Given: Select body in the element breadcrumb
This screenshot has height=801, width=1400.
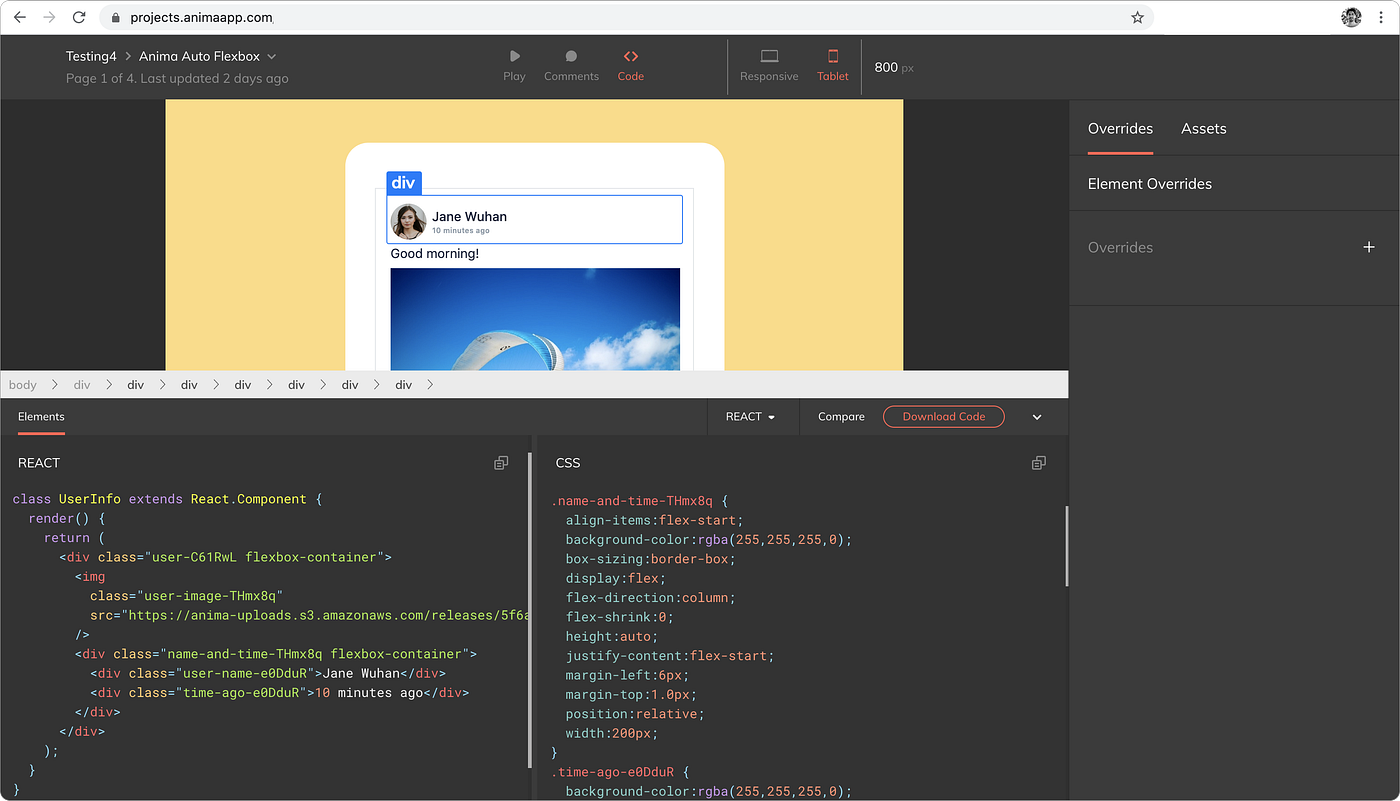Looking at the screenshot, I should click(x=23, y=385).
